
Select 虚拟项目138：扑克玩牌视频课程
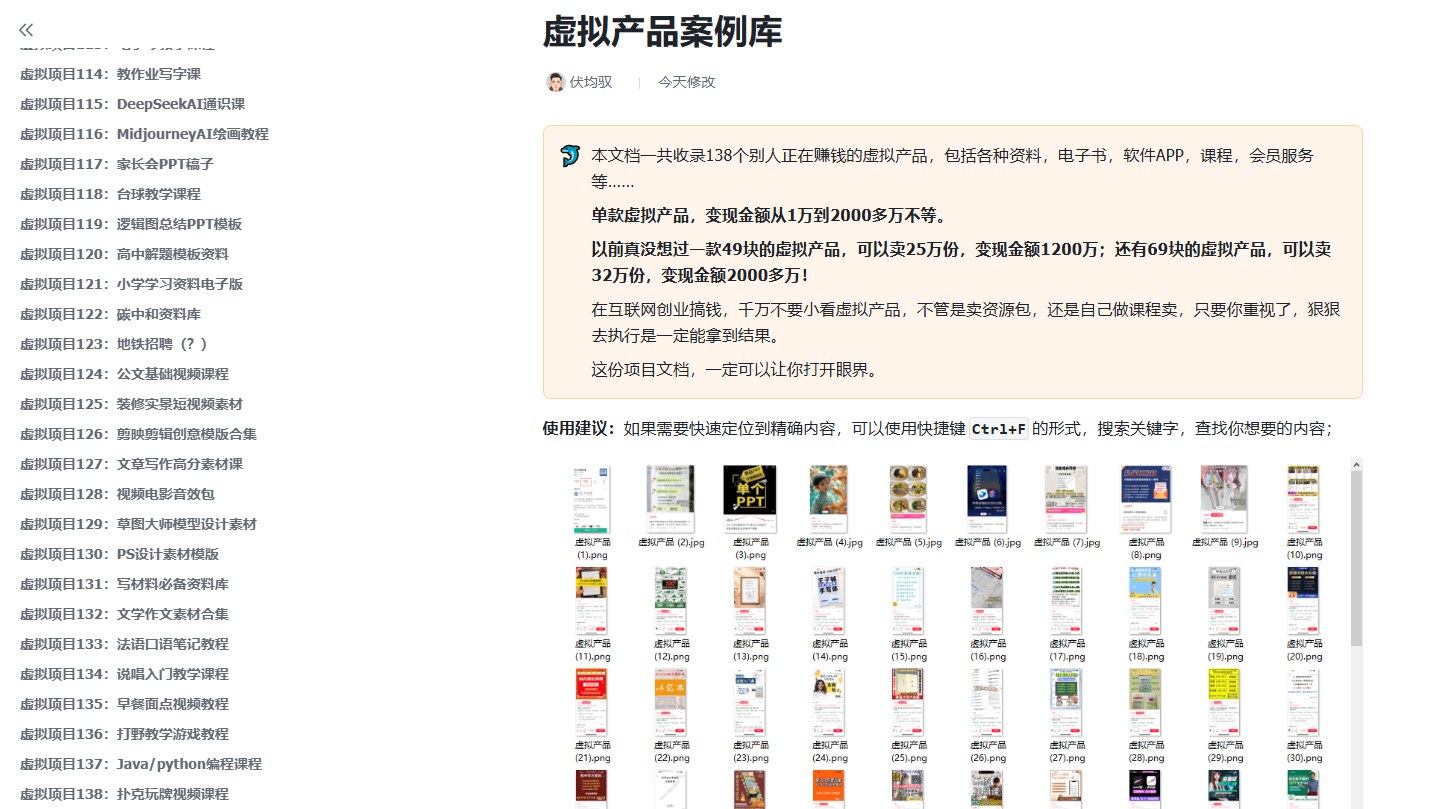point(124,794)
